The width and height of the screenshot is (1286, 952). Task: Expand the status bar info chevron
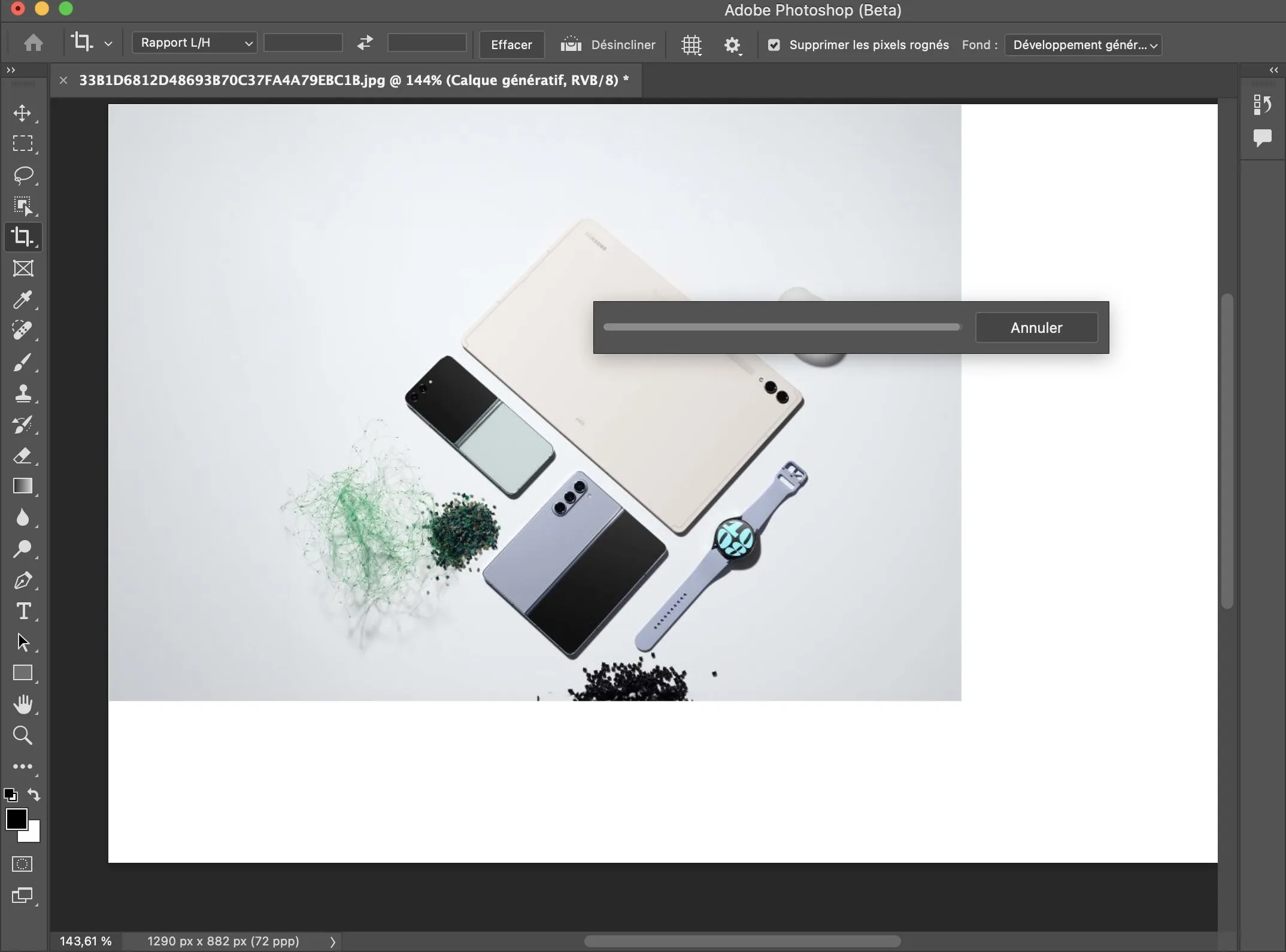coord(333,941)
